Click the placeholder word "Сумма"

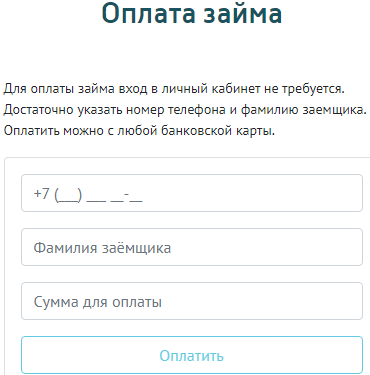56,302
